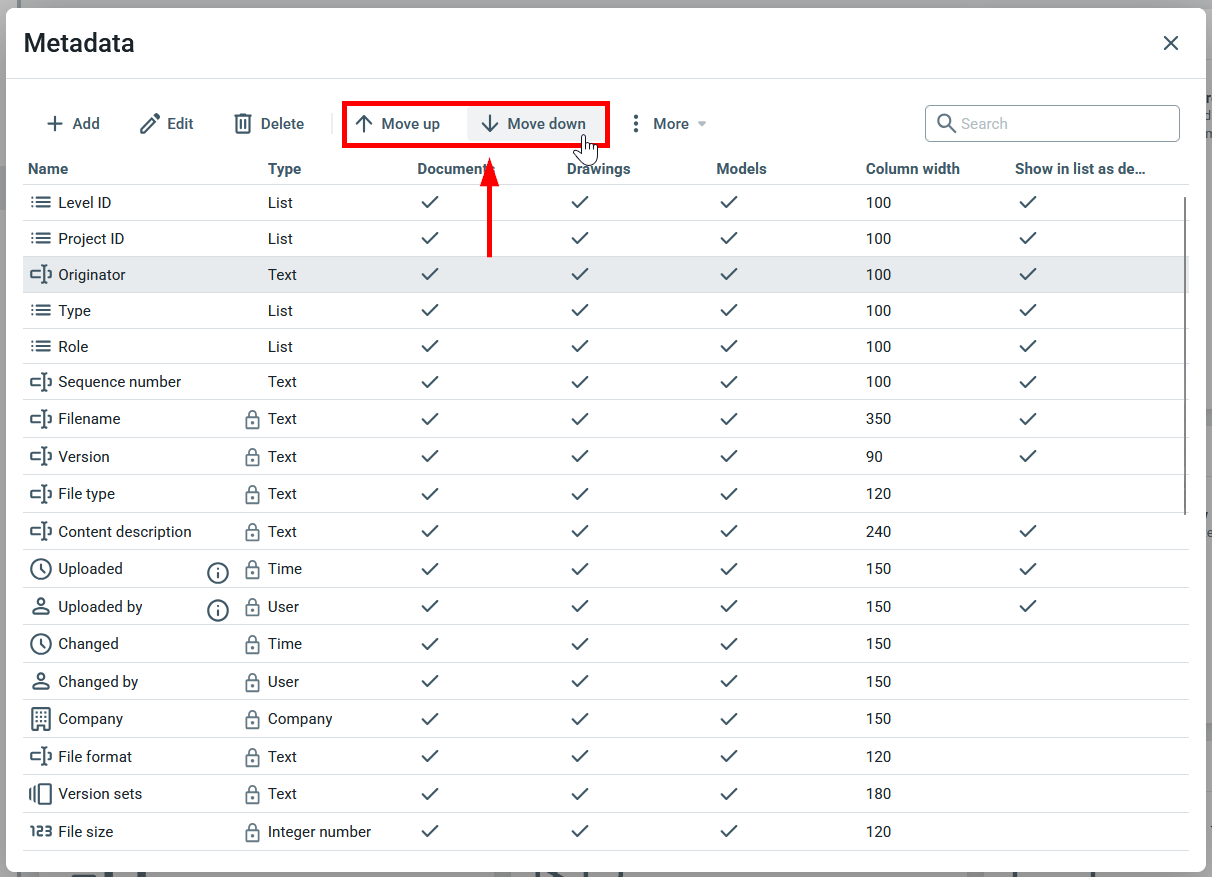Toggle Documents checkmark for Level ID
This screenshot has height=877, width=1212.
point(430,202)
